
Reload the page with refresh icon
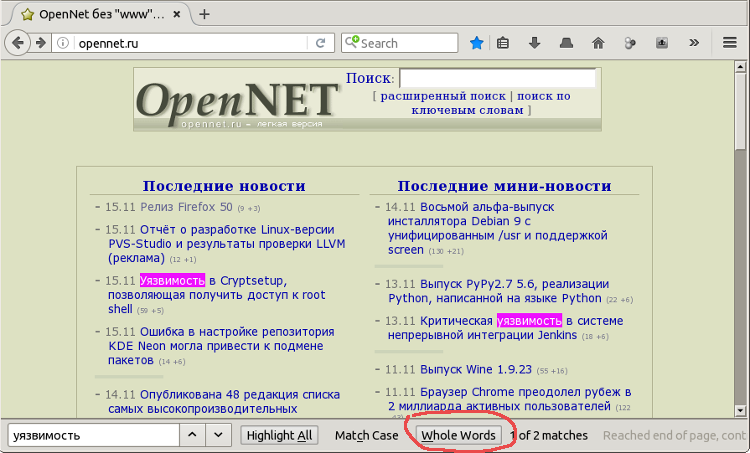click(320, 43)
